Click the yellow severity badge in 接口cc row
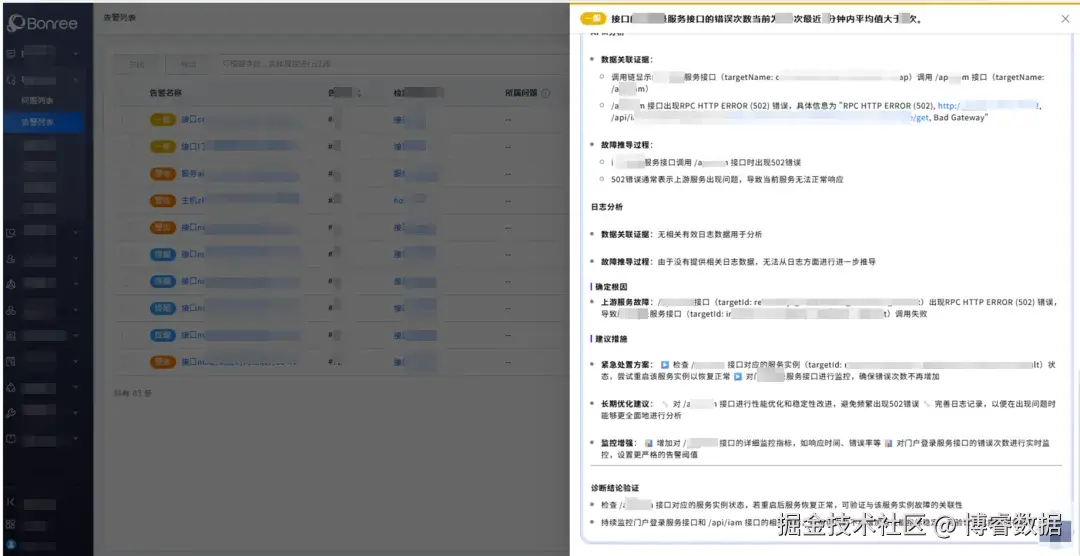 pos(163,119)
